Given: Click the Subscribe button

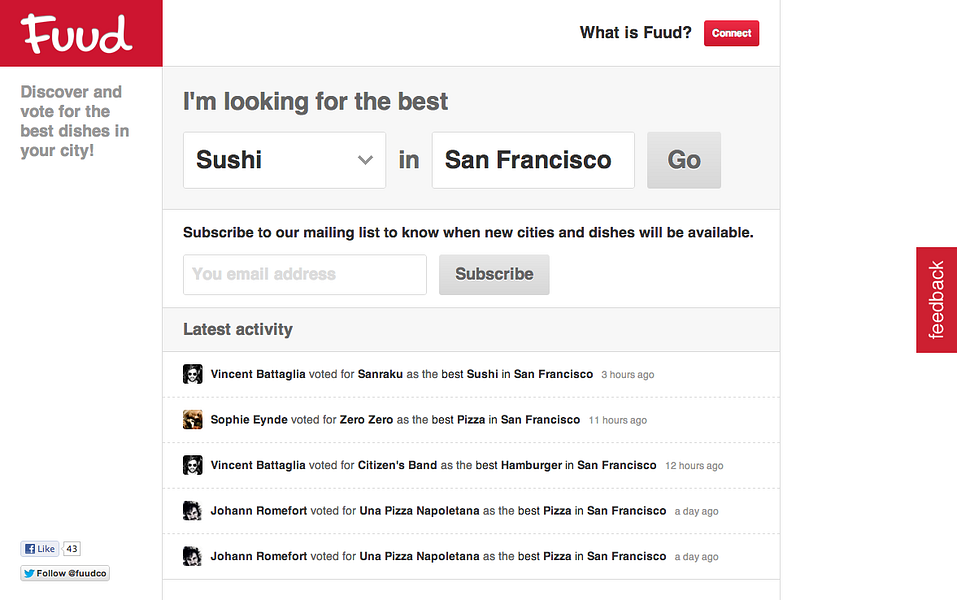Looking at the screenshot, I should point(494,275).
